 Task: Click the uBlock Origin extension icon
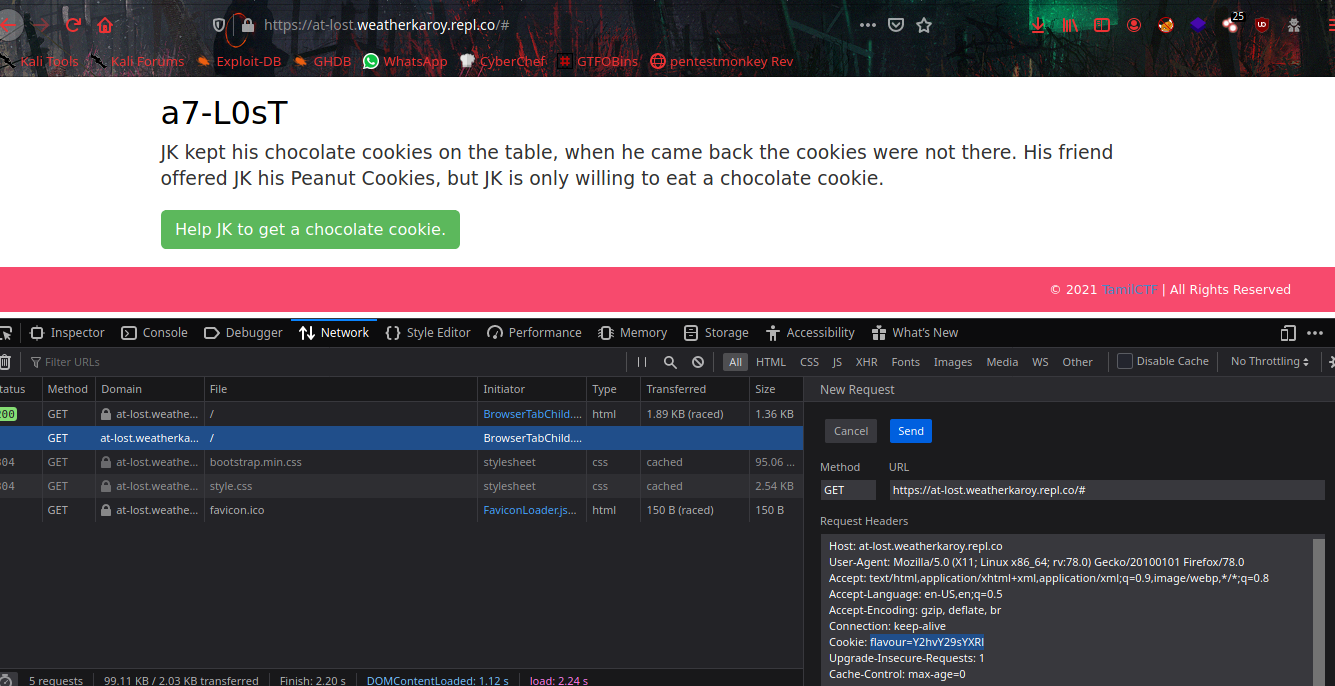point(1262,25)
